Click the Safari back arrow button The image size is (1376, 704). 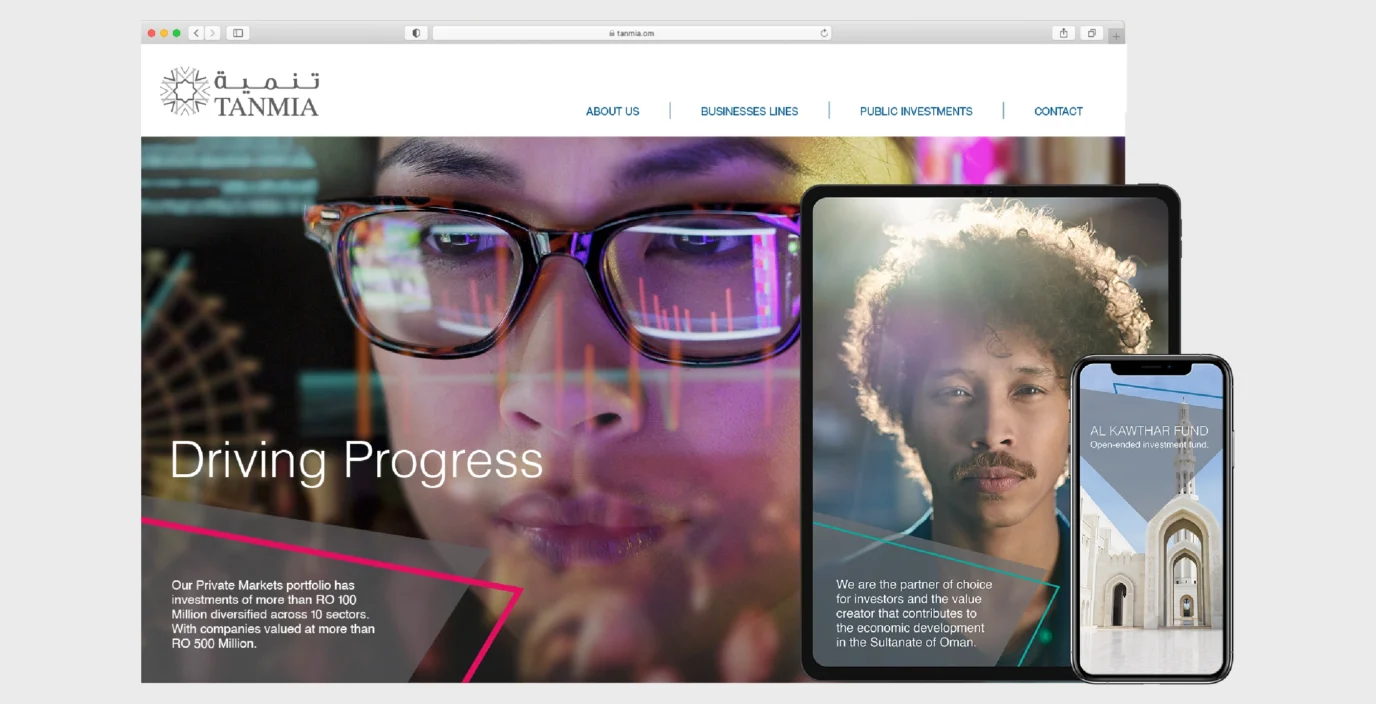(x=196, y=33)
